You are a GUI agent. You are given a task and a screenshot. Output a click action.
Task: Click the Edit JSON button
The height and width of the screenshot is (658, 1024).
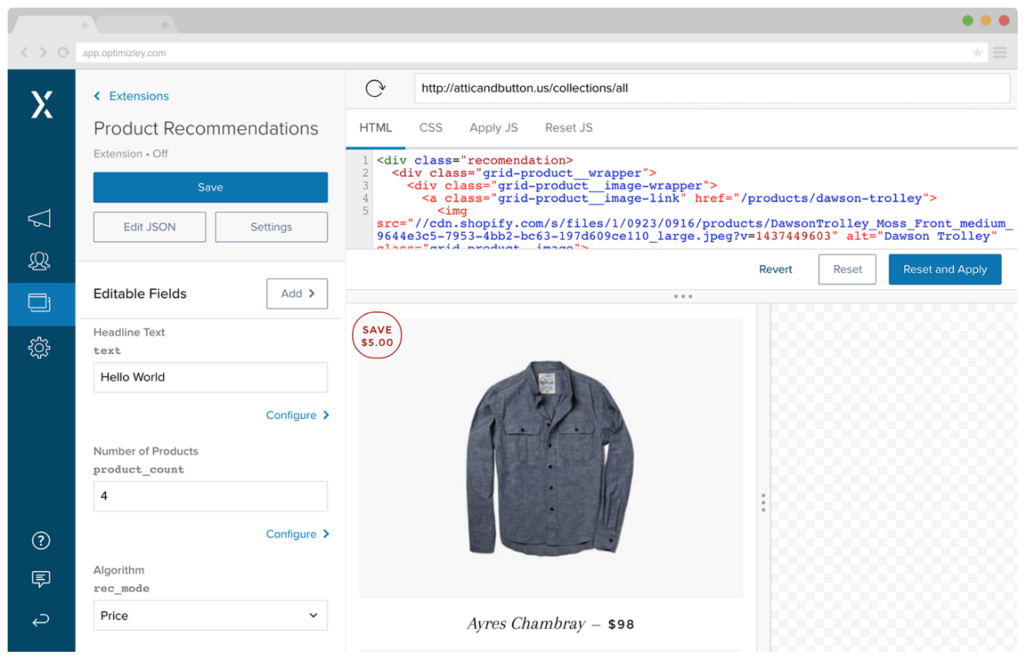[x=150, y=227]
